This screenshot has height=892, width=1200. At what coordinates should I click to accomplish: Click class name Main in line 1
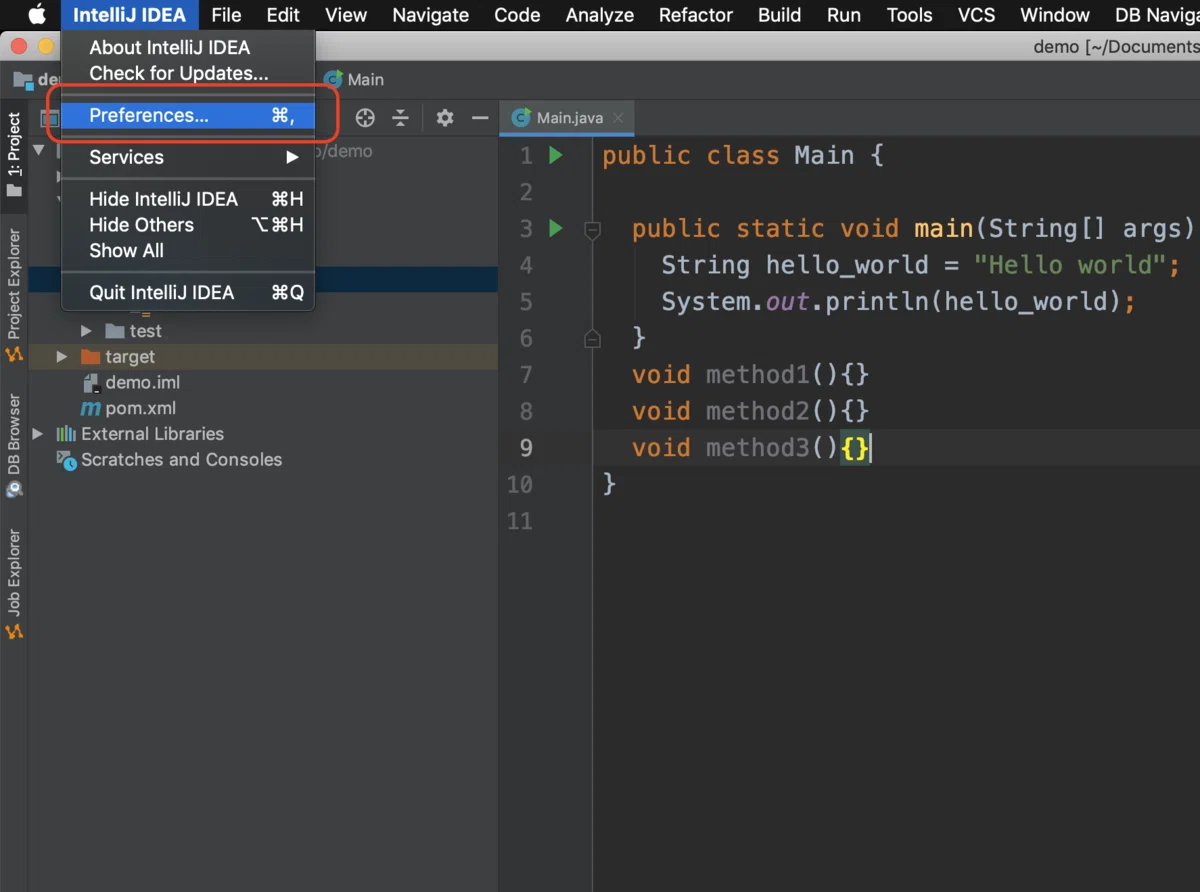[824, 156]
